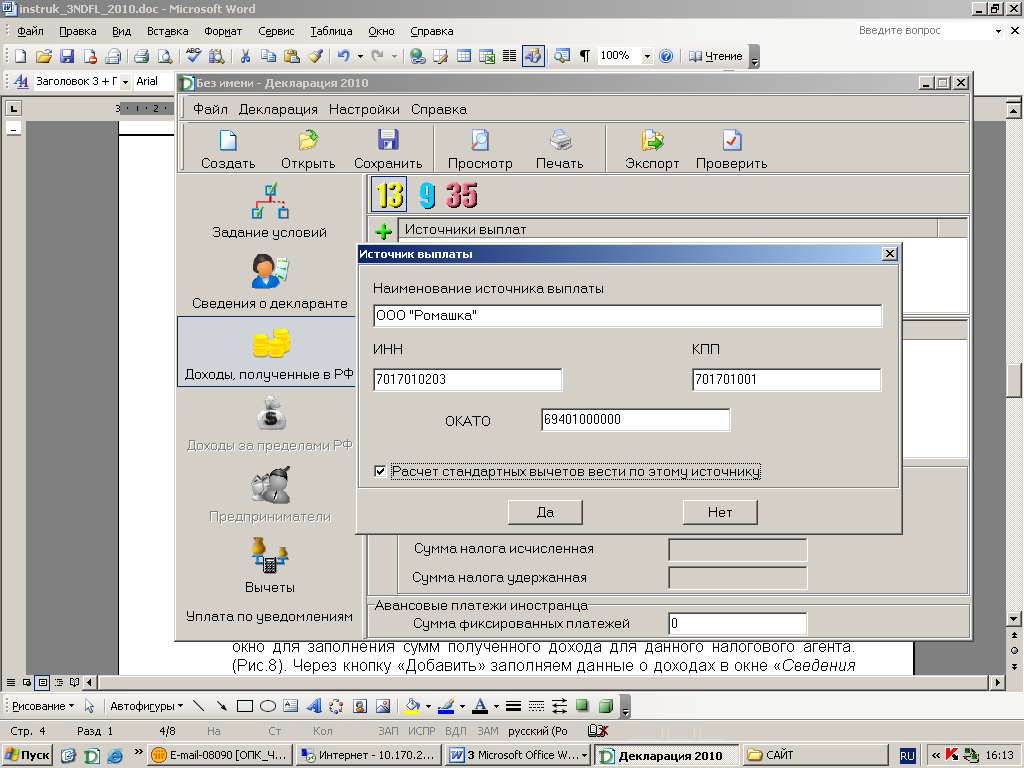The width and height of the screenshot is (1024, 768).
Task: Click the insert table icon in Word
Action: point(464,56)
